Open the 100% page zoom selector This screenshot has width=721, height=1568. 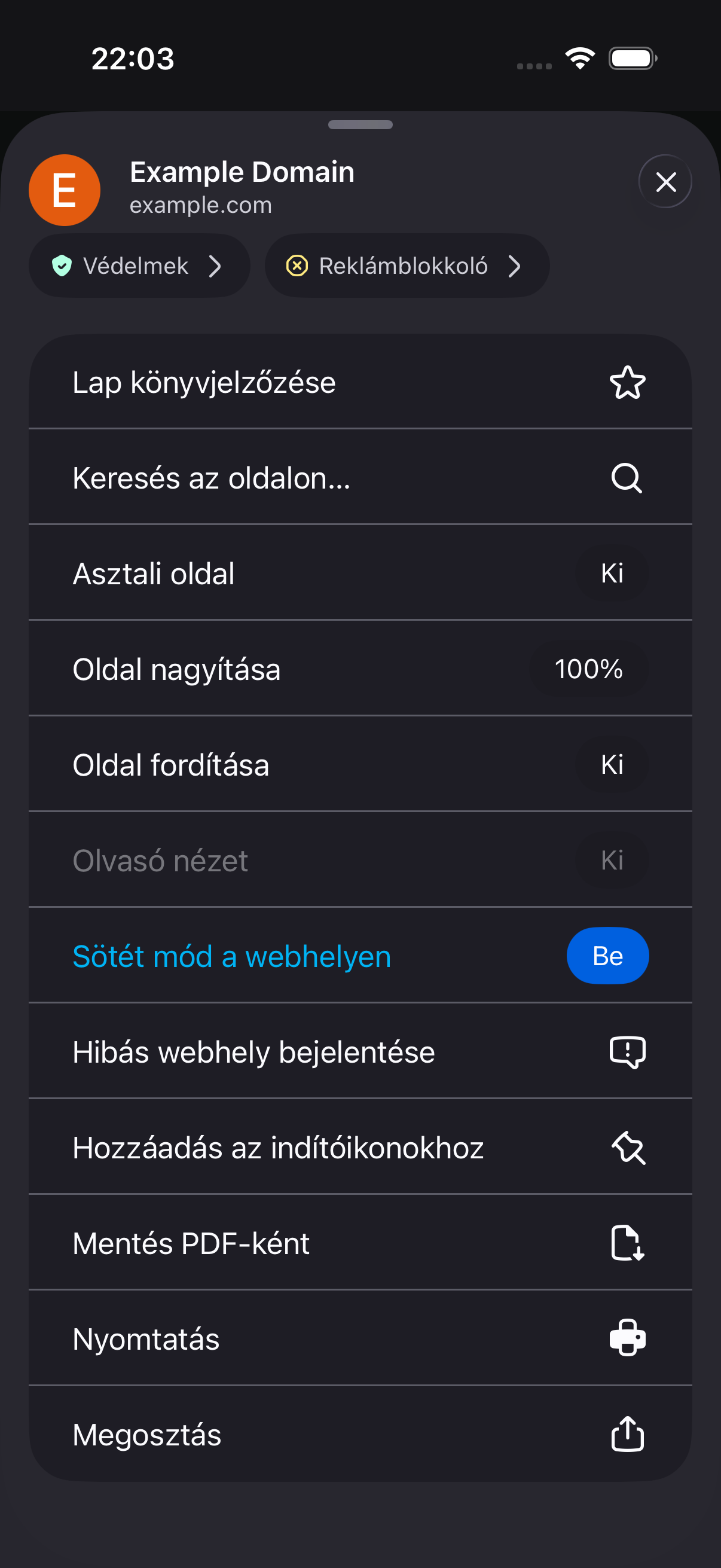click(588, 669)
